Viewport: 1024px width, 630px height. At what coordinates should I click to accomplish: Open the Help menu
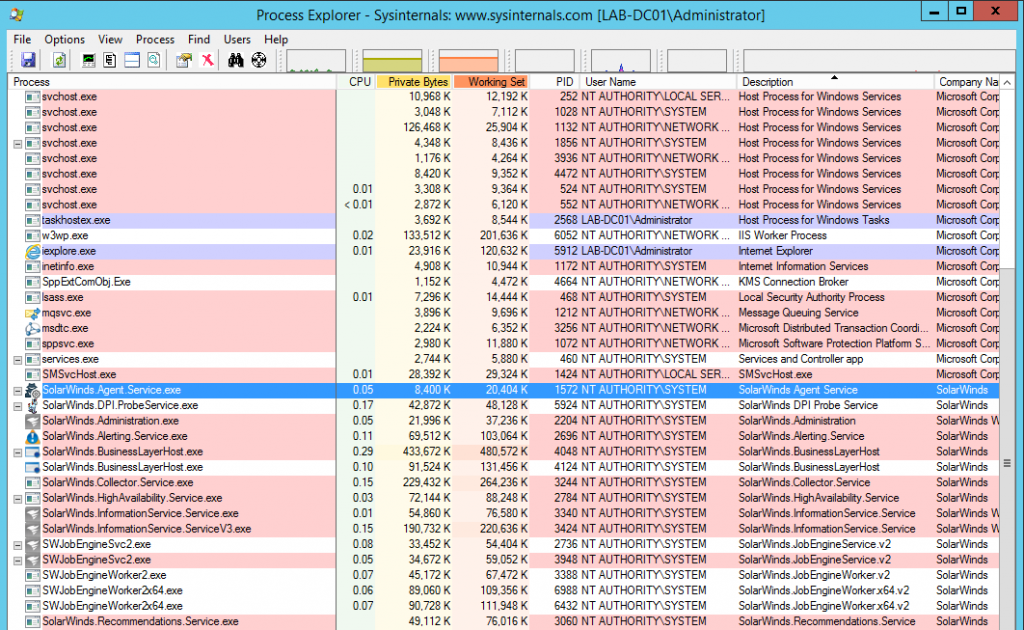click(276, 39)
